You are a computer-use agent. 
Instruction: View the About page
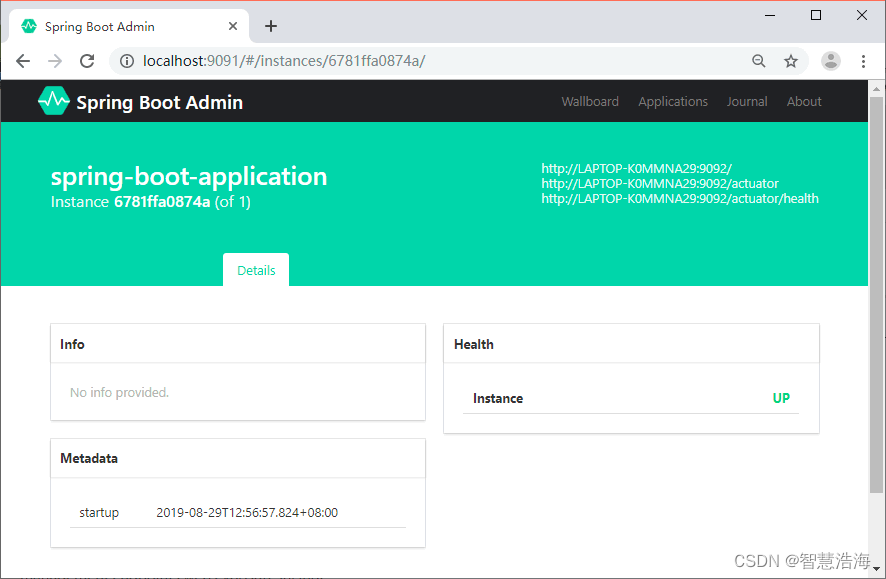(x=804, y=101)
